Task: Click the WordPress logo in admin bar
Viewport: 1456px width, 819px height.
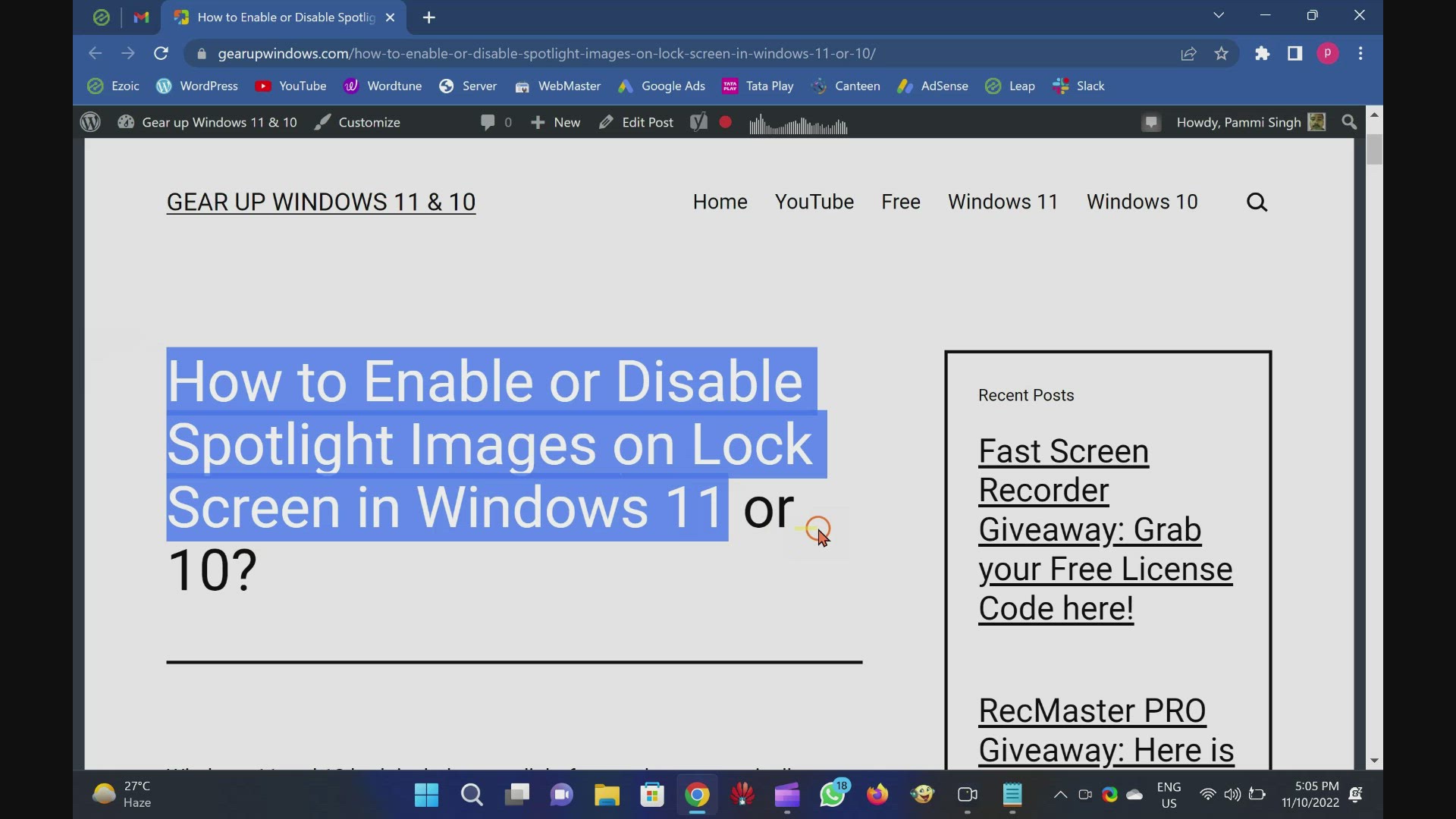Action: click(90, 122)
